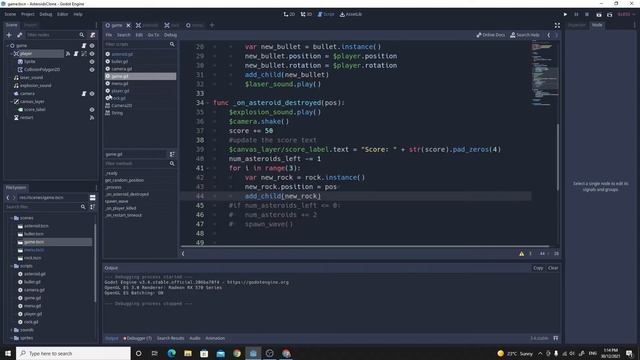The height and width of the screenshot is (360, 640).
Task: Clear the output log
Action: point(553,268)
